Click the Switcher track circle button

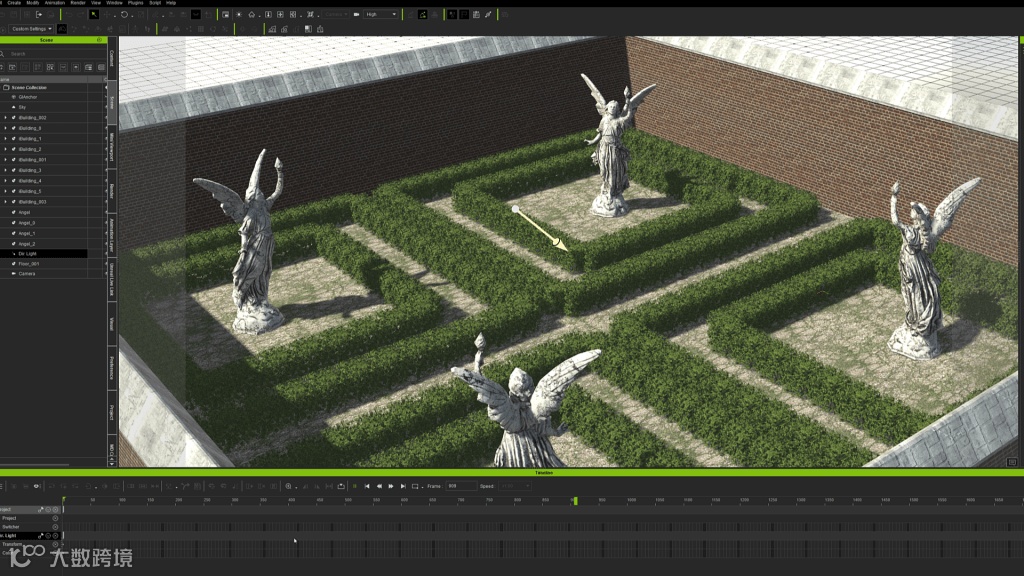(x=55, y=527)
